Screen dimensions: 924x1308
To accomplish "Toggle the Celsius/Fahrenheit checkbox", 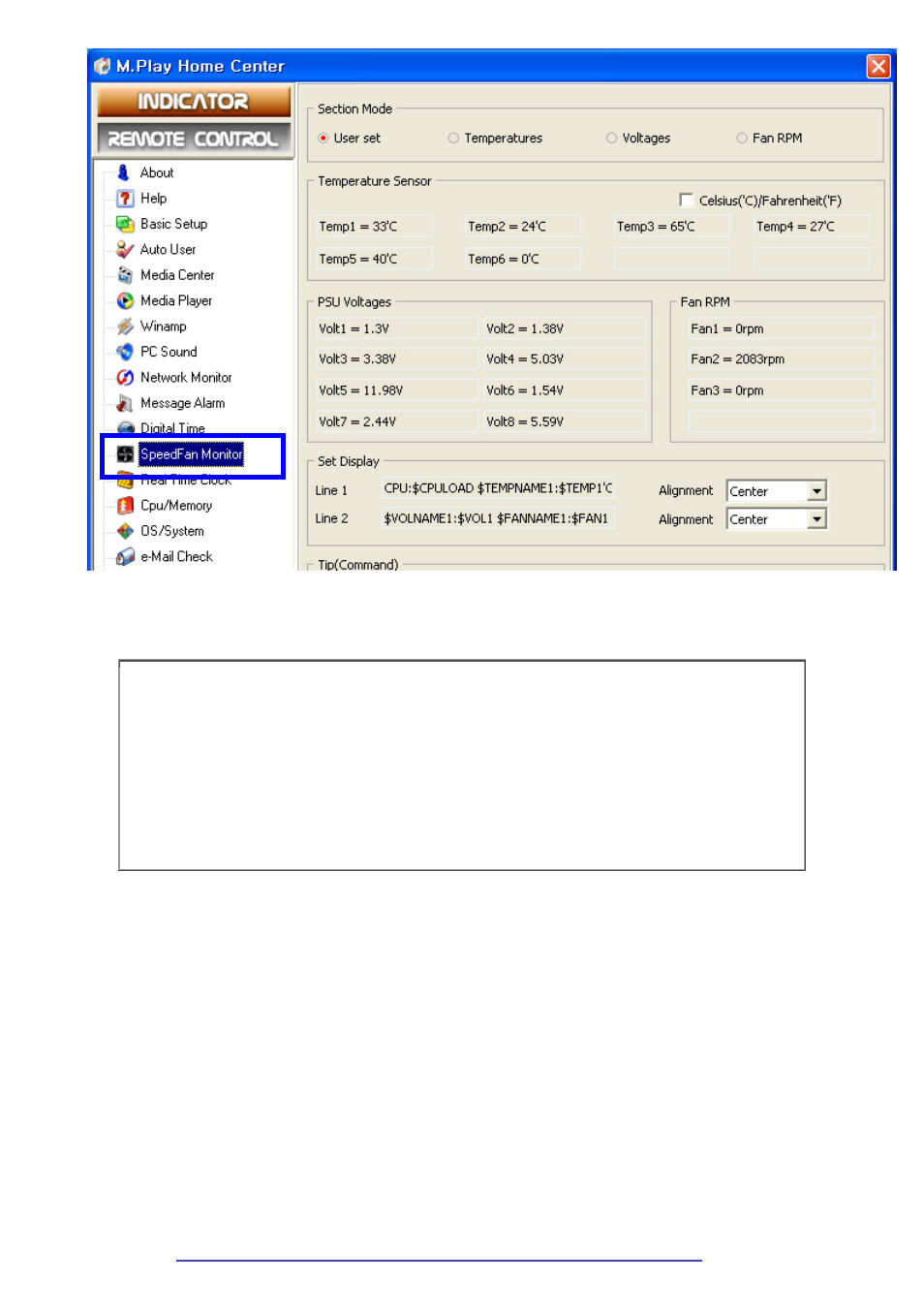I will (686, 201).
